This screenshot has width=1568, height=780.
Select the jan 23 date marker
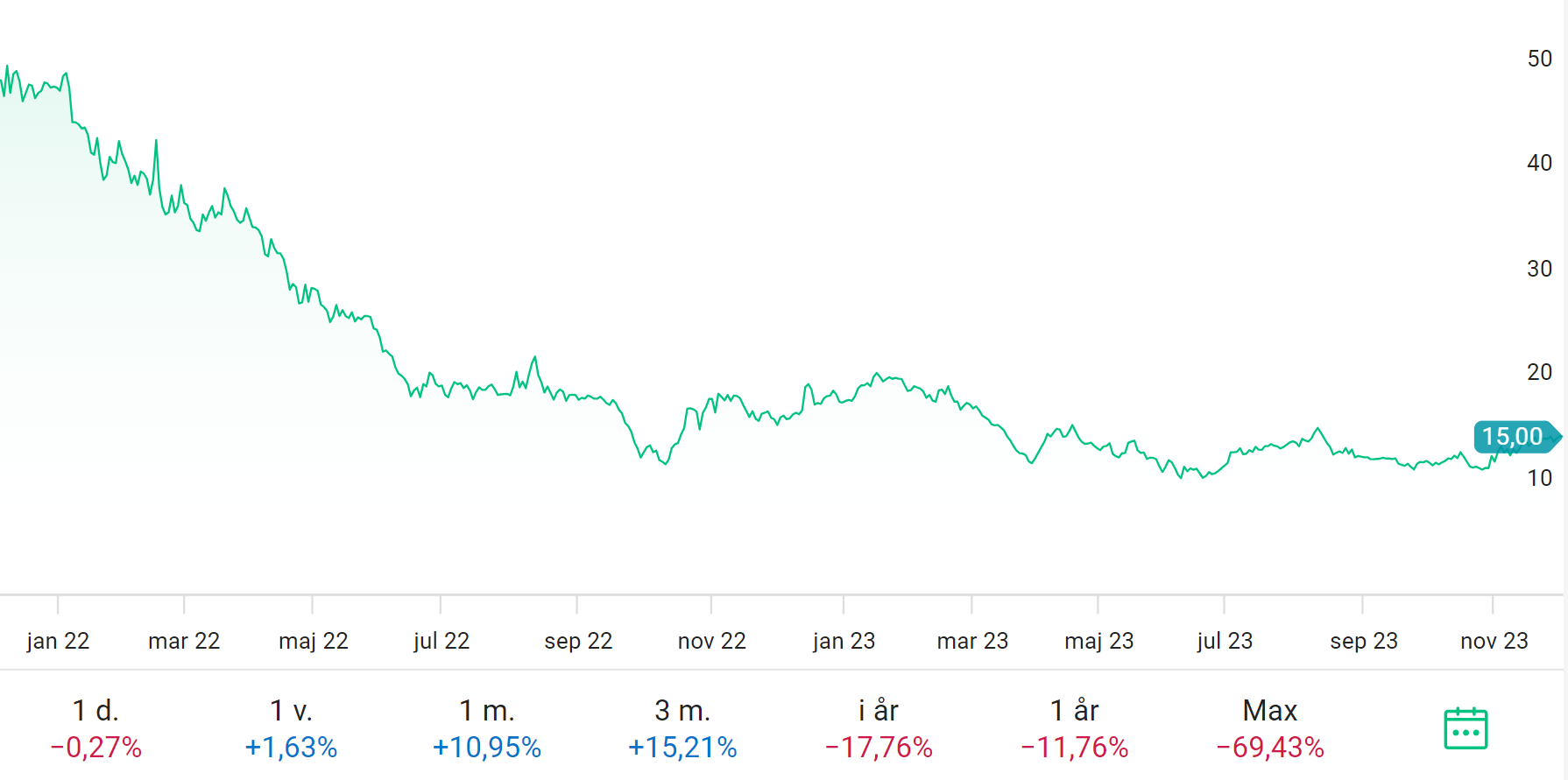point(844,641)
